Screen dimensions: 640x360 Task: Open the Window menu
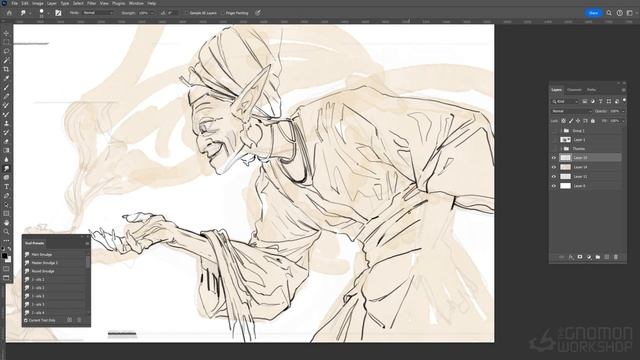click(136, 3)
